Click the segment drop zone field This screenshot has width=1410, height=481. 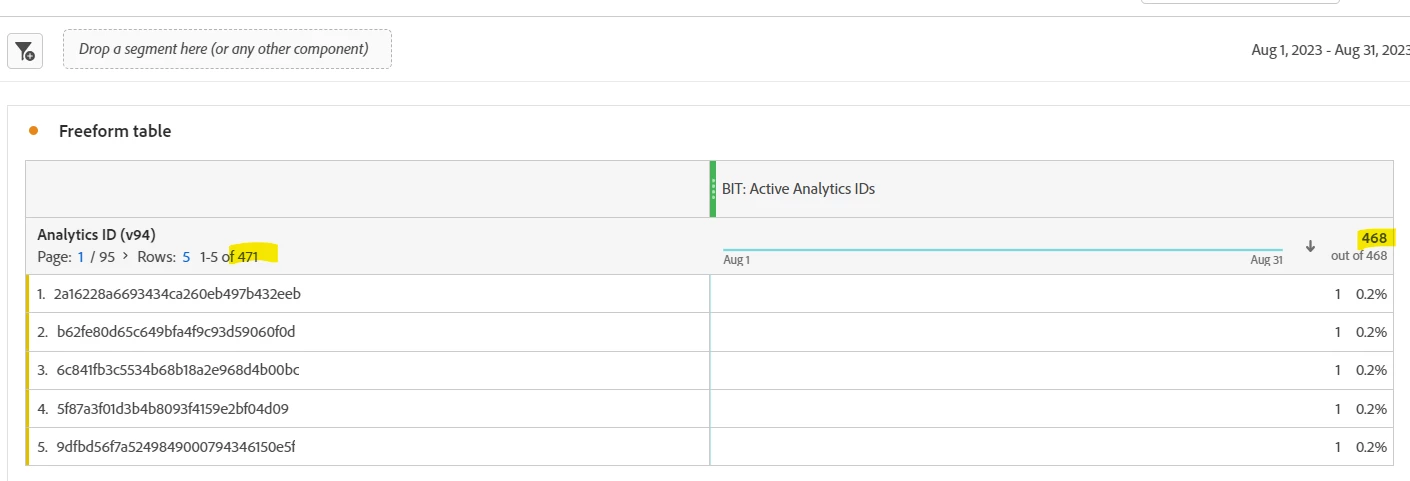point(227,49)
